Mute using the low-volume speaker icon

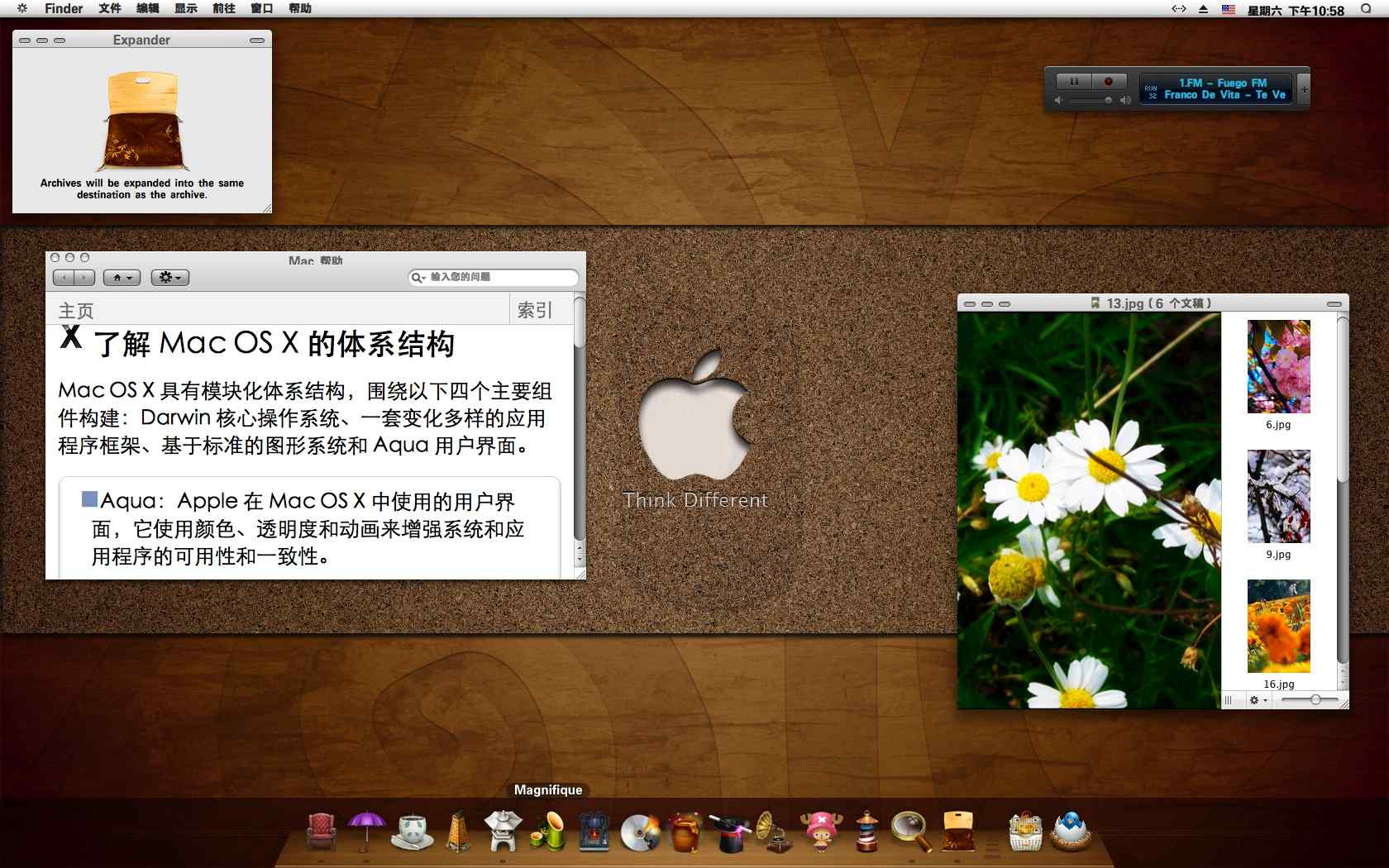click(x=1058, y=100)
